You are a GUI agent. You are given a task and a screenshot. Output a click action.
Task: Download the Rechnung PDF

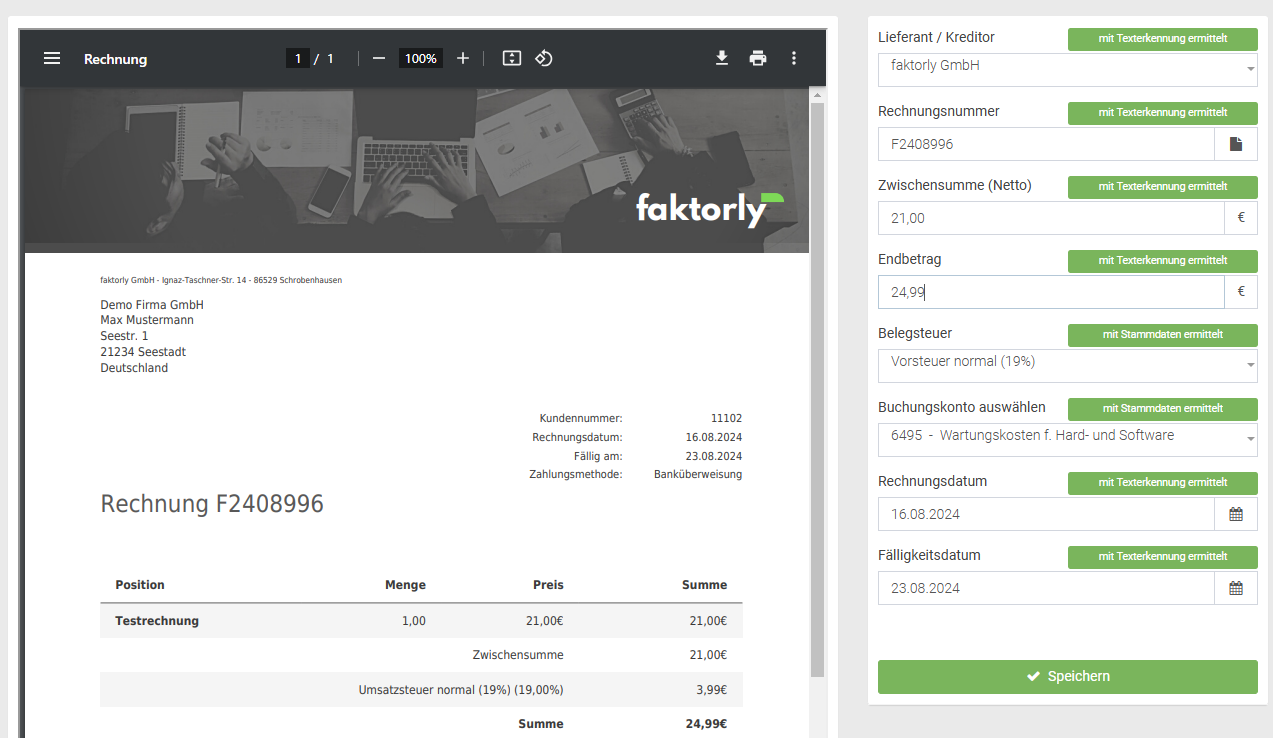tap(722, 59)
